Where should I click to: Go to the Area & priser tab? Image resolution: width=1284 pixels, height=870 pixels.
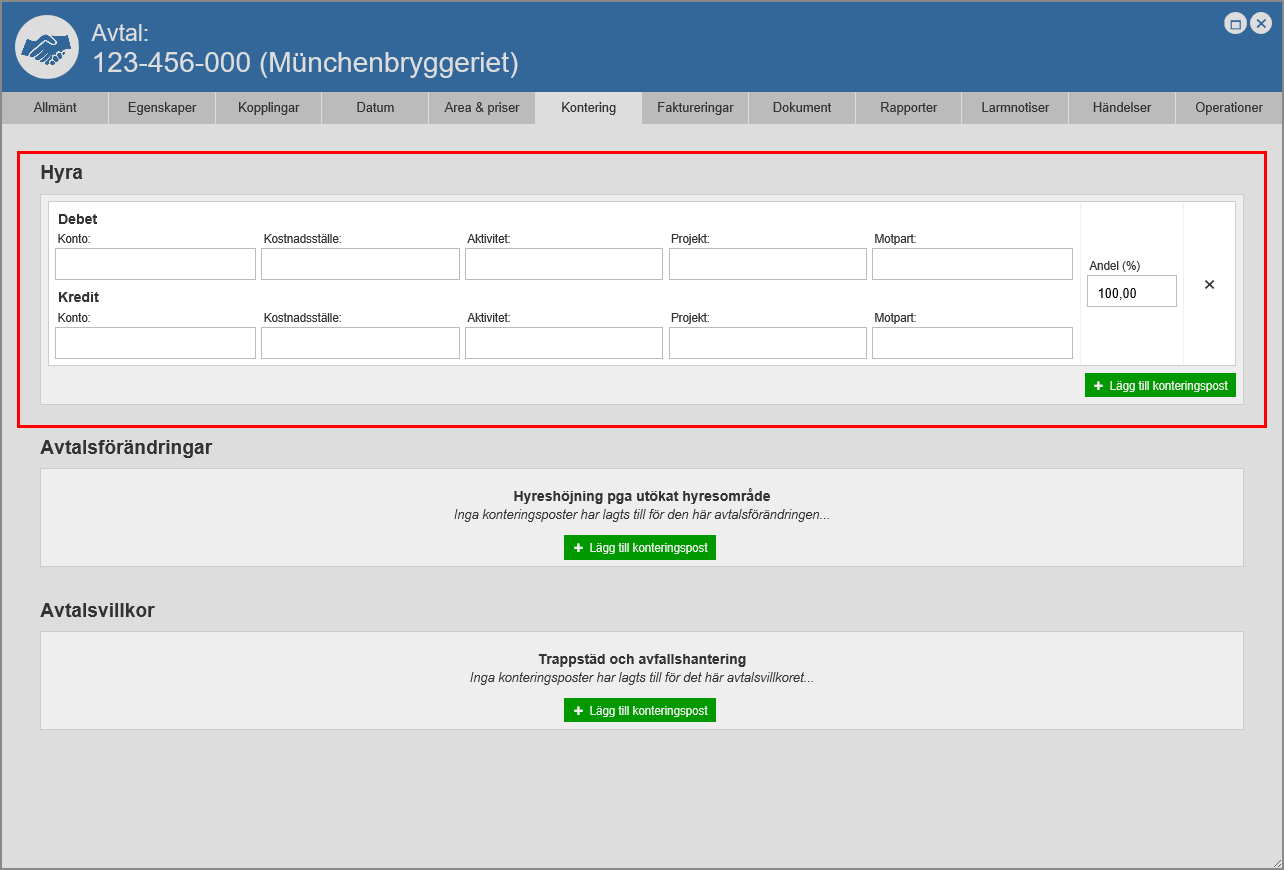482,108
